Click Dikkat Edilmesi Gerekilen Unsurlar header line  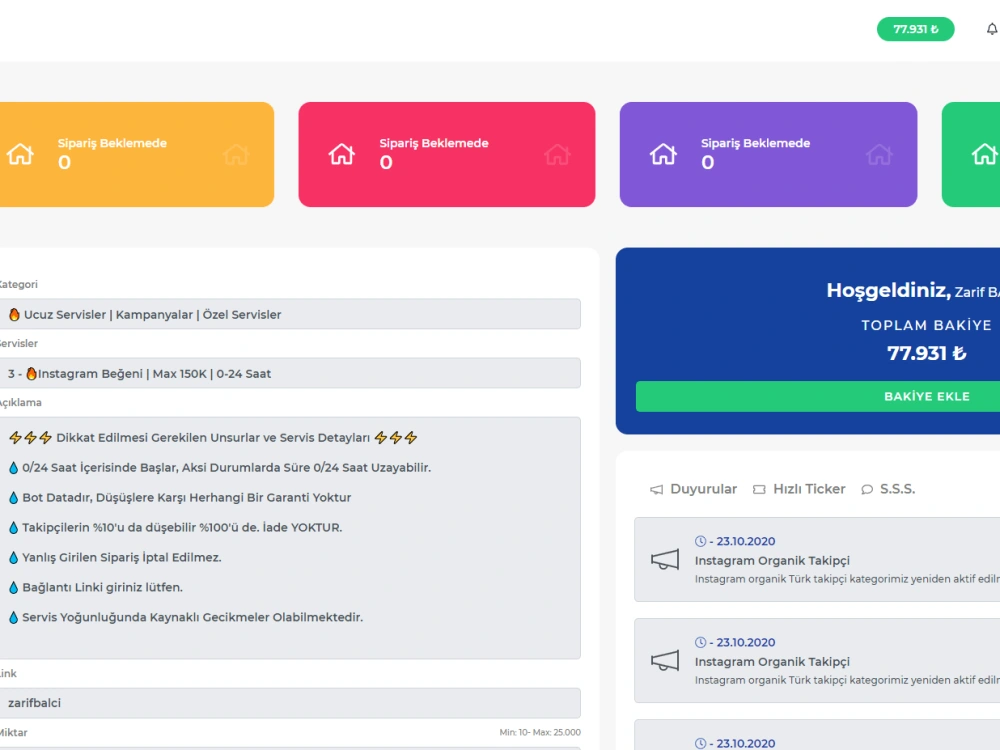pos(213,438)
